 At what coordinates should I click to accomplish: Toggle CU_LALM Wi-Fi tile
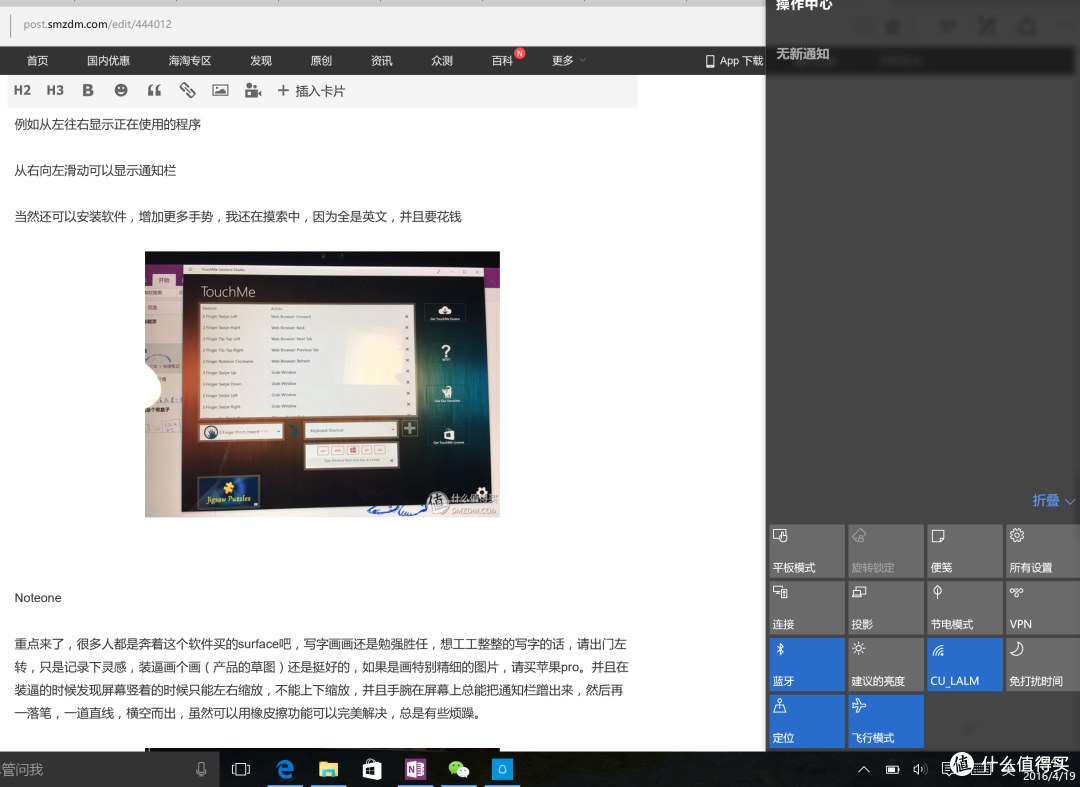(964, 664)
